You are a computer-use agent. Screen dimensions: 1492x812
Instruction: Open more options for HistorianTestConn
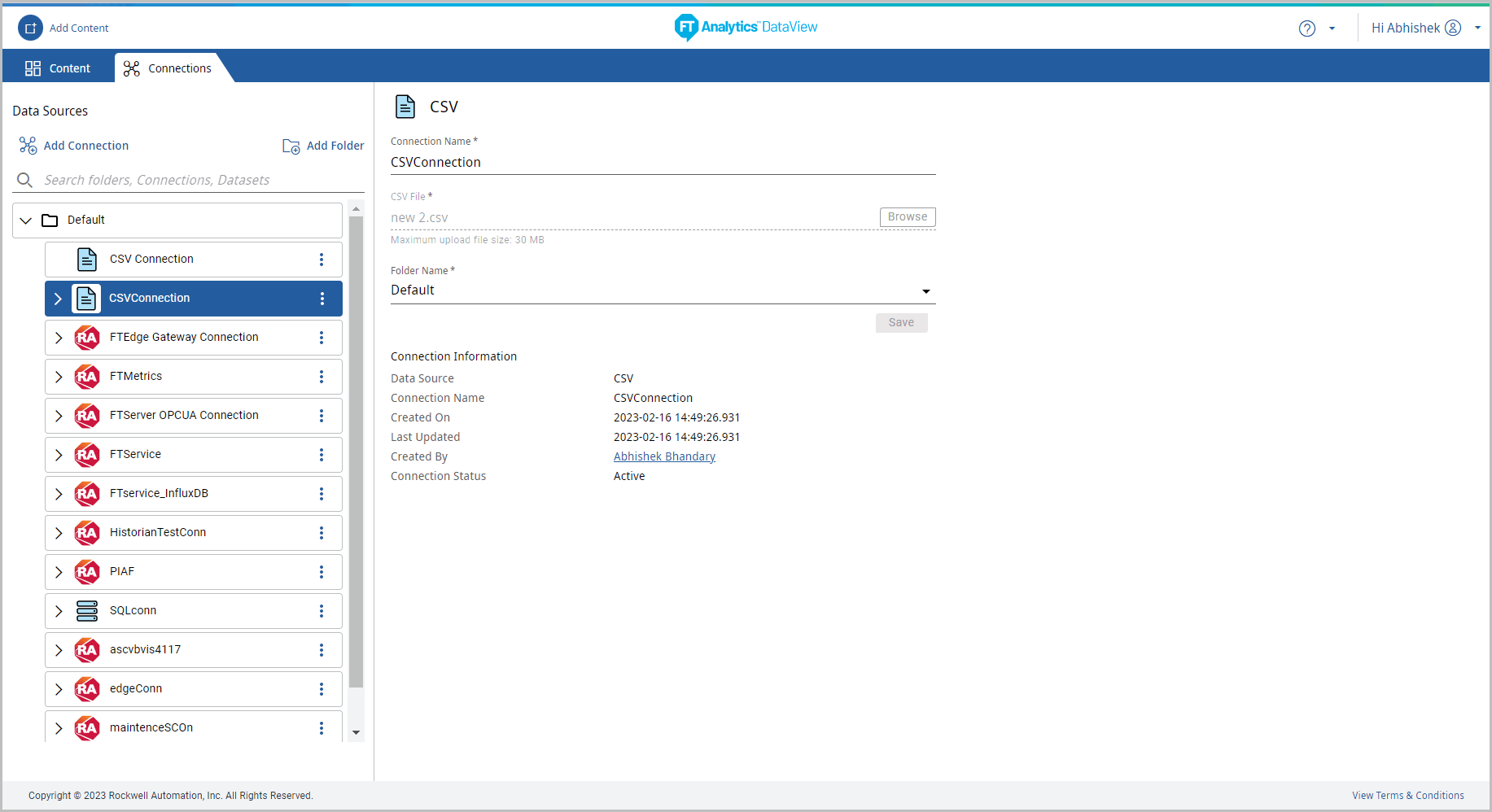click(322, 533)
